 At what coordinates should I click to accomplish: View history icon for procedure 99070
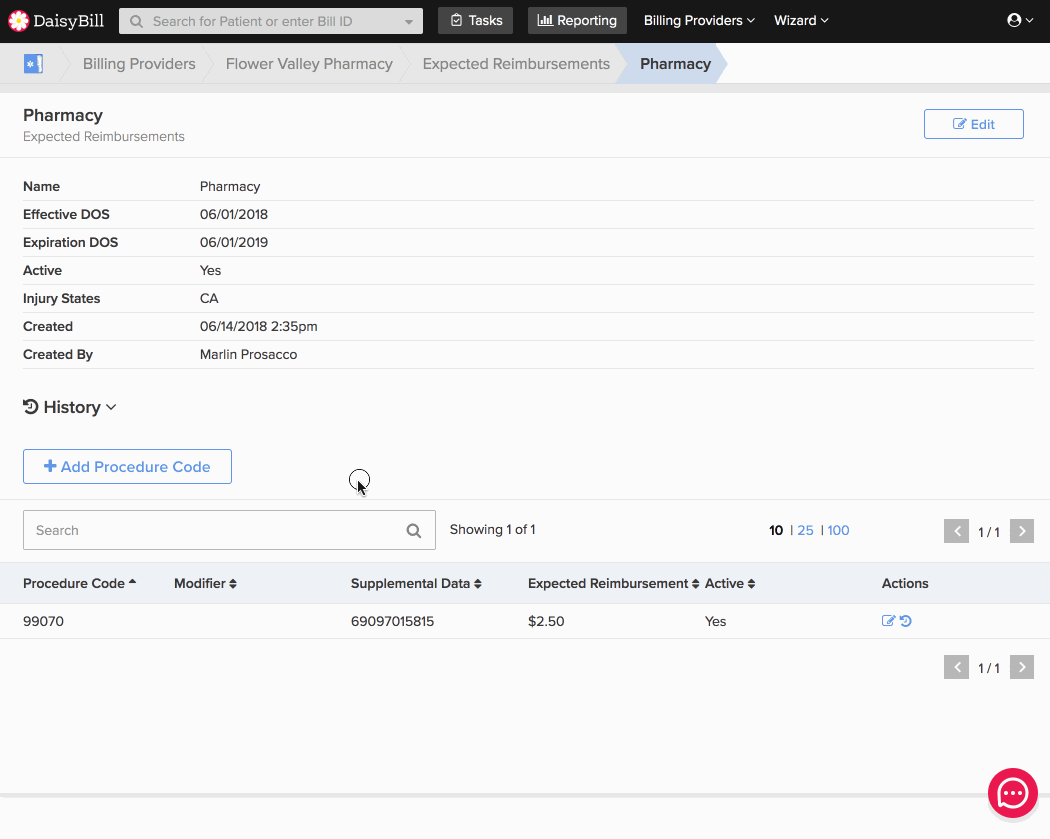905,621
